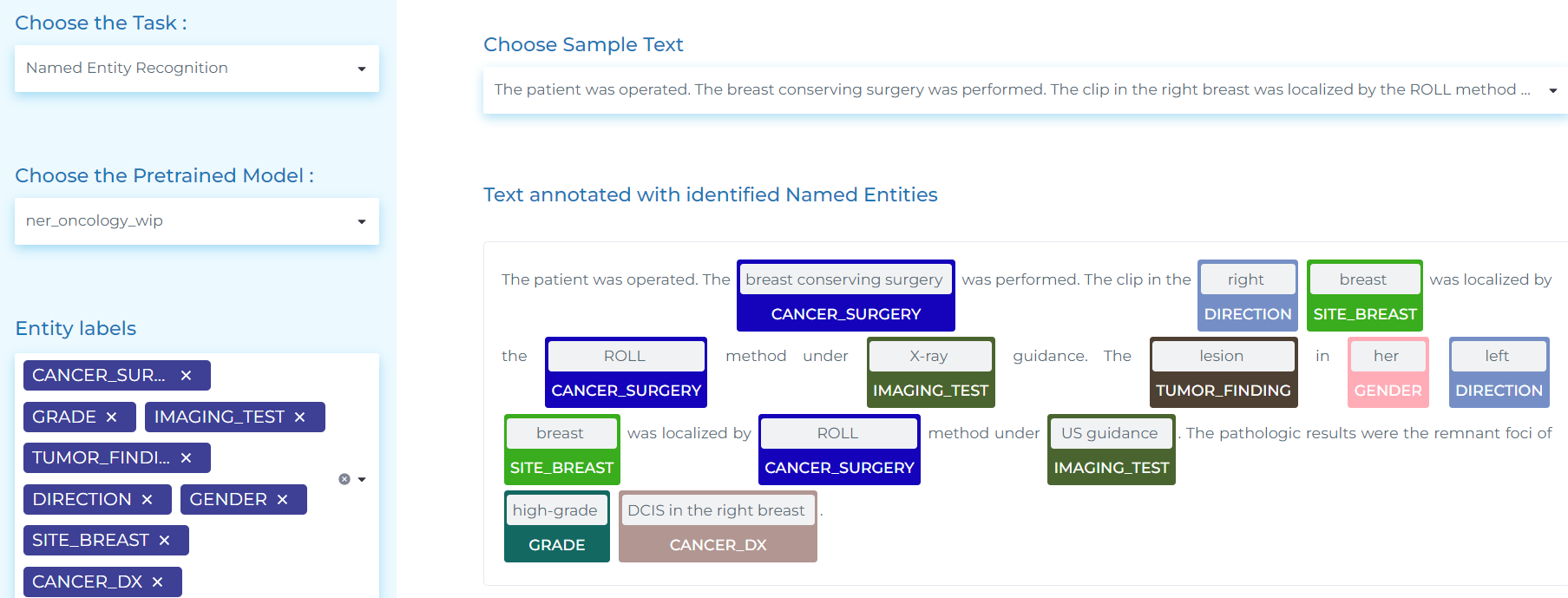Click the 'high-grade' GRADE annotation
The height and width of the screenshot is (598, 1568).
coord(555,511)
